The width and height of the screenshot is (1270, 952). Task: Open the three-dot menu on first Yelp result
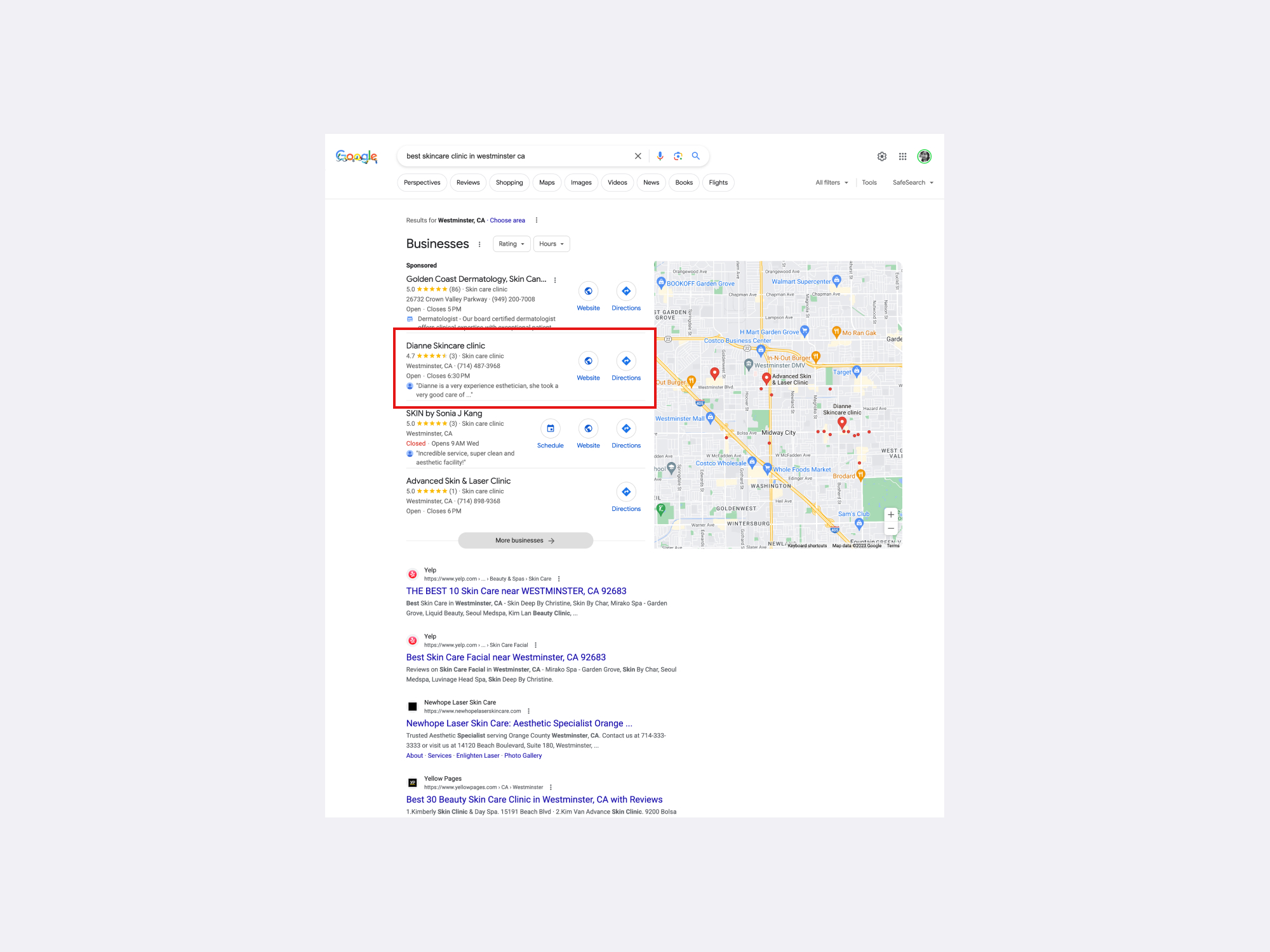[559, 579]
